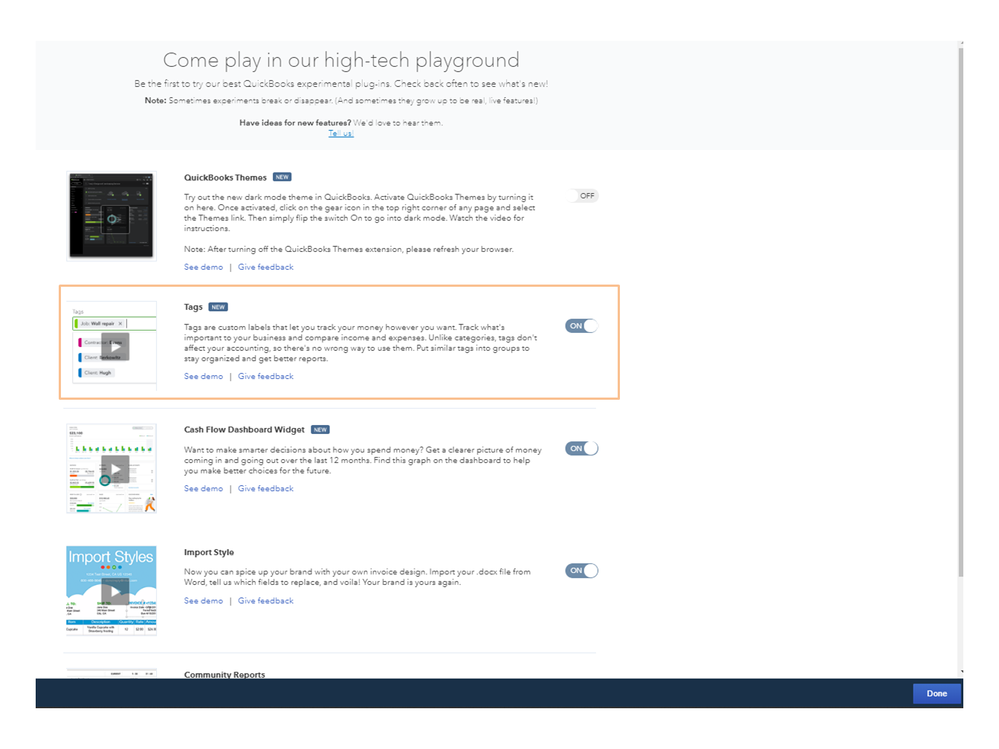
Task: Open See demo for Tags
Action: pos(203,376)
